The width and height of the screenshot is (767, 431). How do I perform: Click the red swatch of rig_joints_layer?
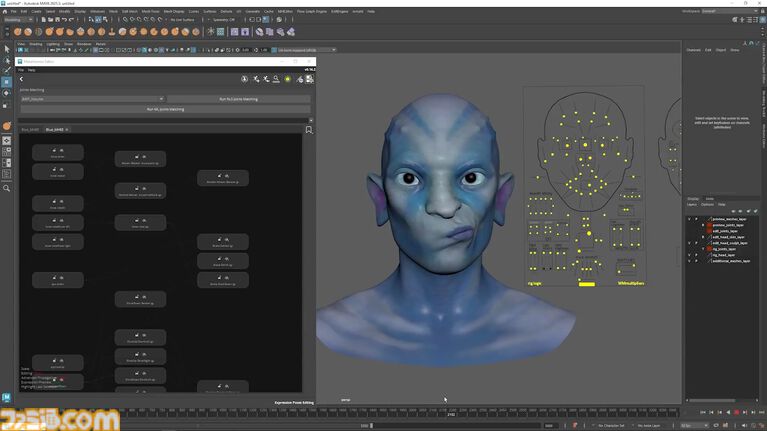(x=709, y=249)
